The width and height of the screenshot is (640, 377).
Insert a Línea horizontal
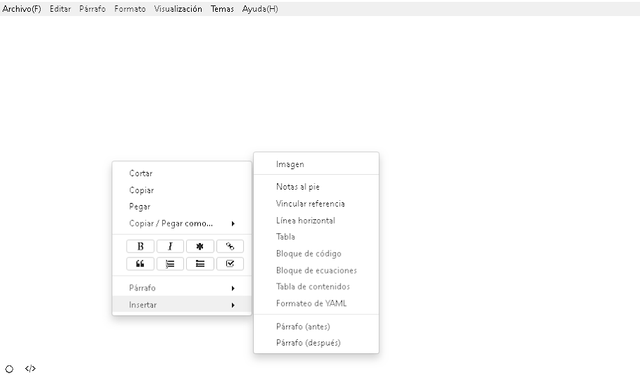click(x=316, y=220)
